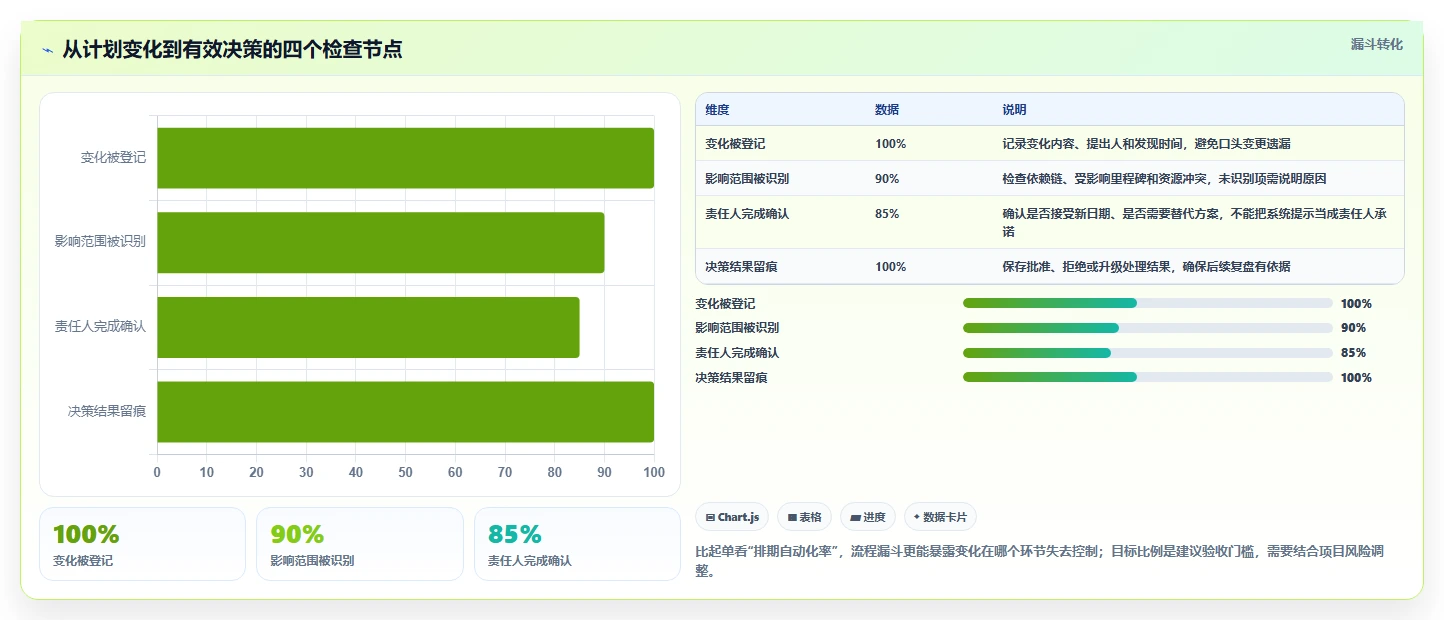Click the 影响范围被识别 progress bar
This screenshot has width=1444, height=620.
pos(1147,328)
